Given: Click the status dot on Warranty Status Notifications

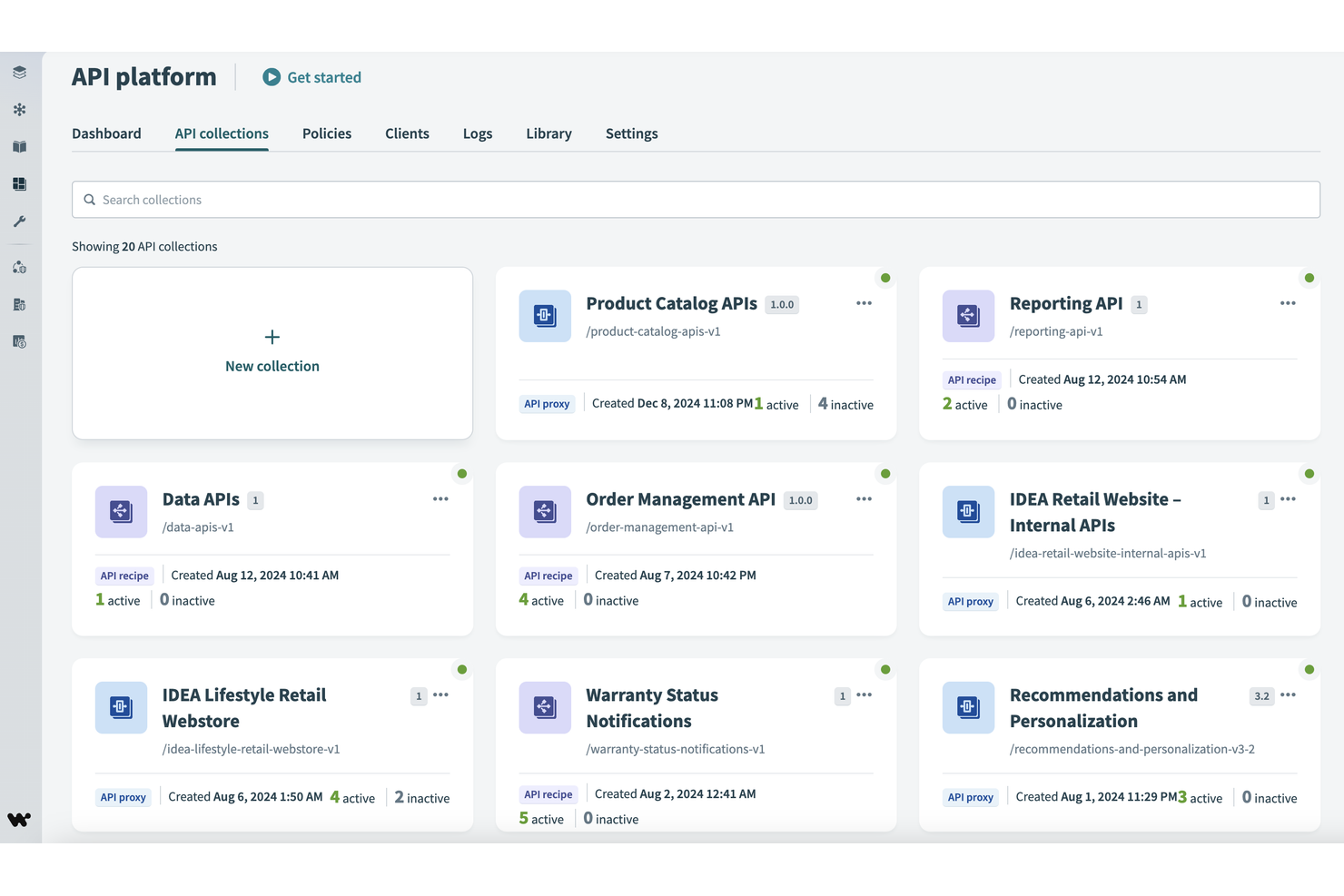Looking at the screenshot, I should [885, 669].
